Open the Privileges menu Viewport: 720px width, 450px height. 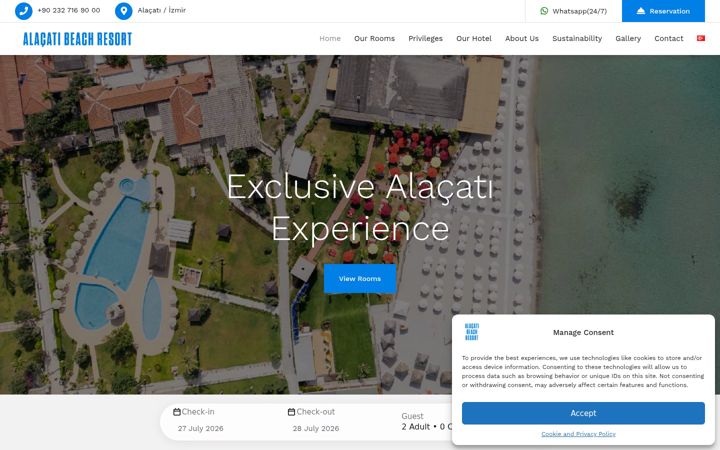(426, 39)
